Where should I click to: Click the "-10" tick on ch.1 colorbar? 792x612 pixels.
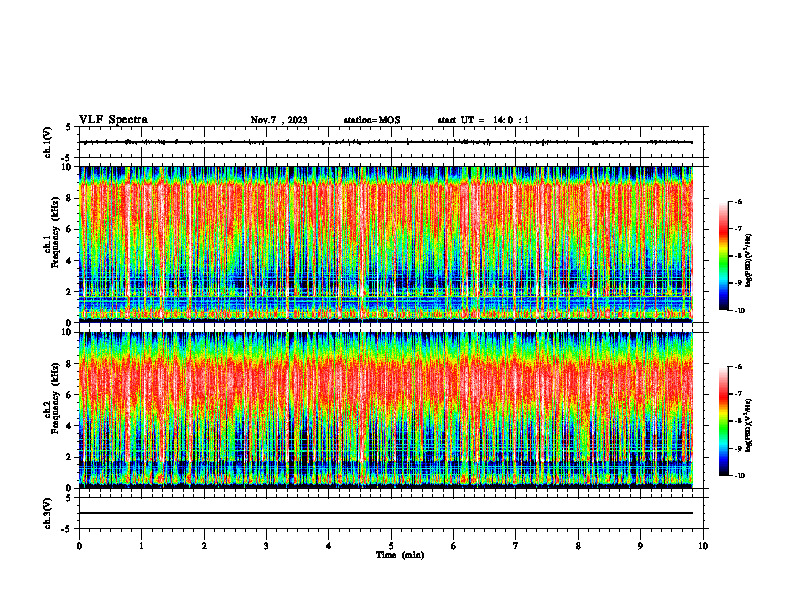pos(739,311)
